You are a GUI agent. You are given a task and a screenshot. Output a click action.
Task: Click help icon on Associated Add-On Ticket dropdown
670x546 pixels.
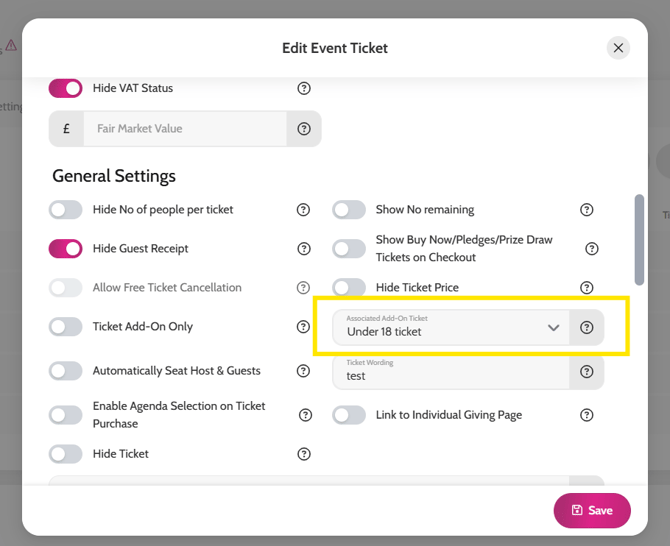[x=587, y=327]
